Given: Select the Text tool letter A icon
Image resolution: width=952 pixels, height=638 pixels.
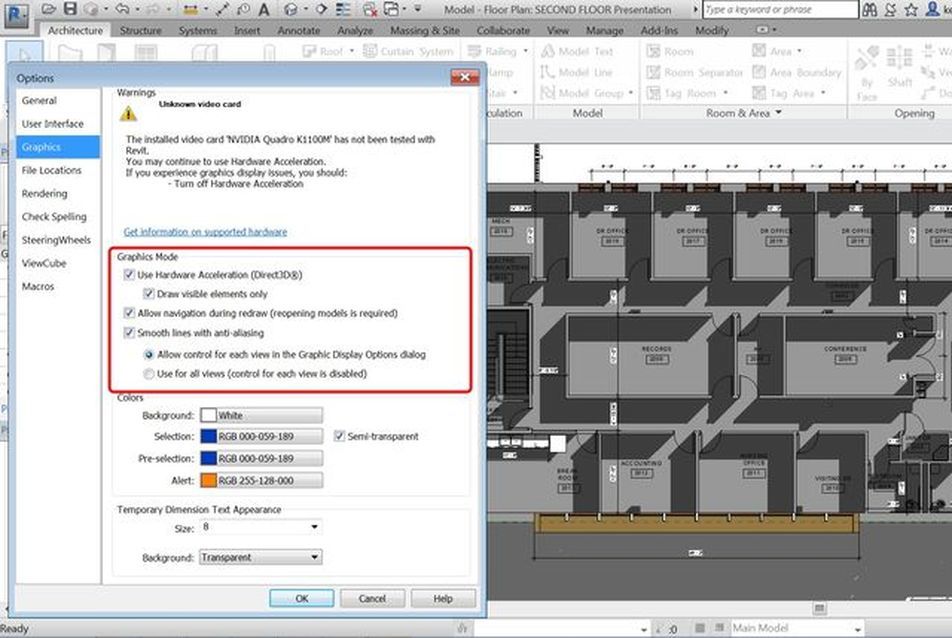Looking at the screenshot, I should [264, 9].
